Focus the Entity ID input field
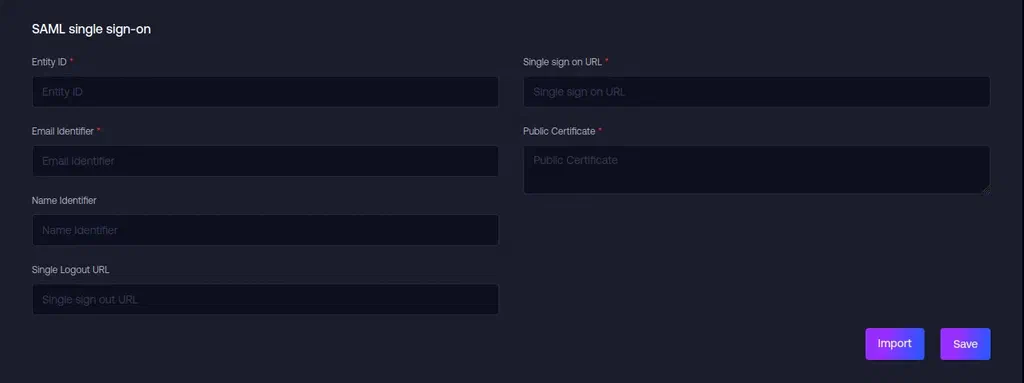Screen dimensions: 1024x383 (x=265, y=92)
